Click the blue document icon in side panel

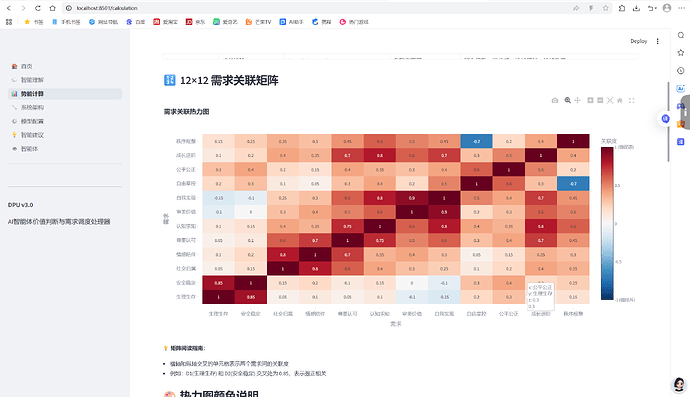tap(681, 142)
